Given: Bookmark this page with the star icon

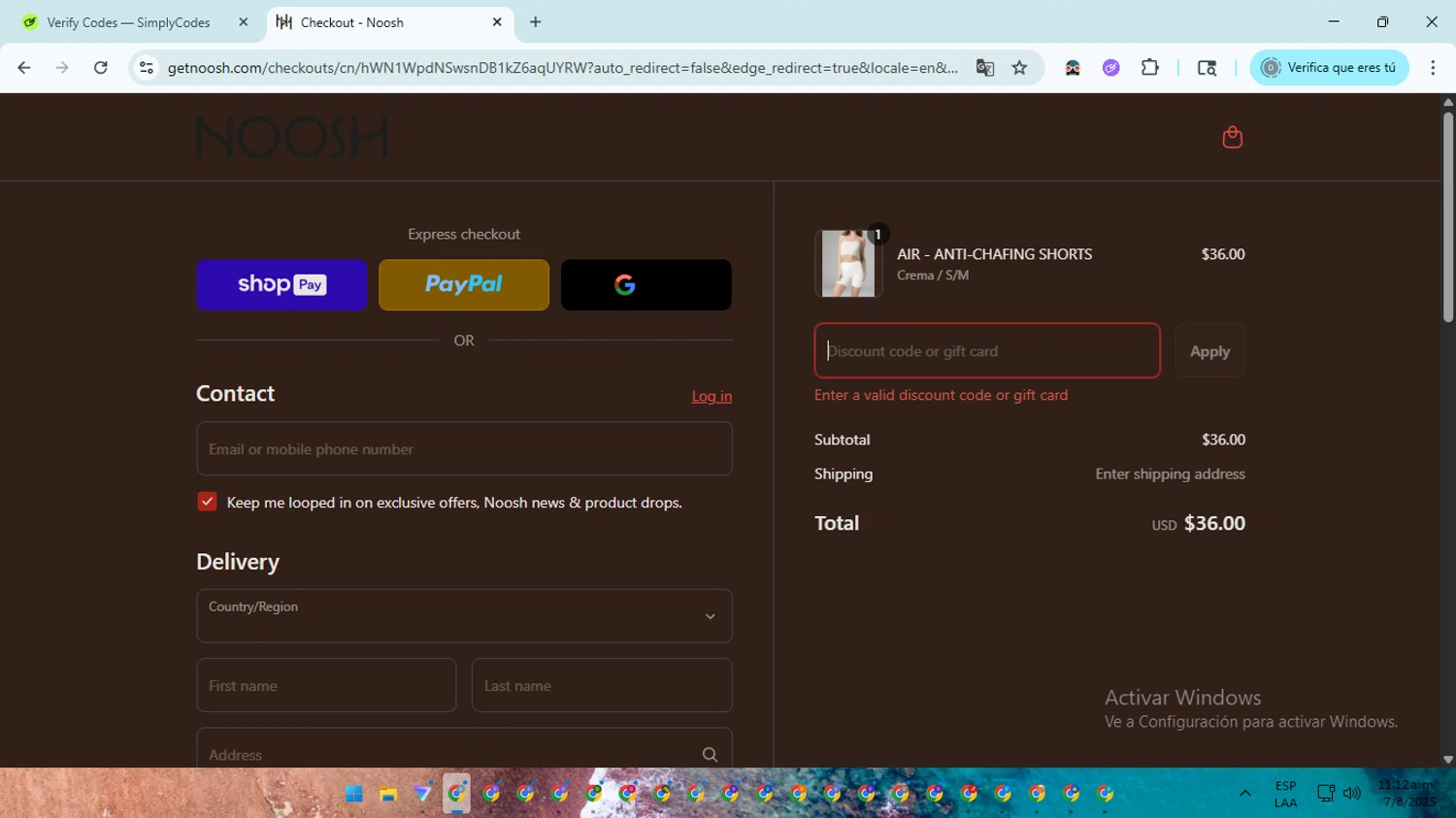Looking at the screenshot, I should click(1019, 68).
